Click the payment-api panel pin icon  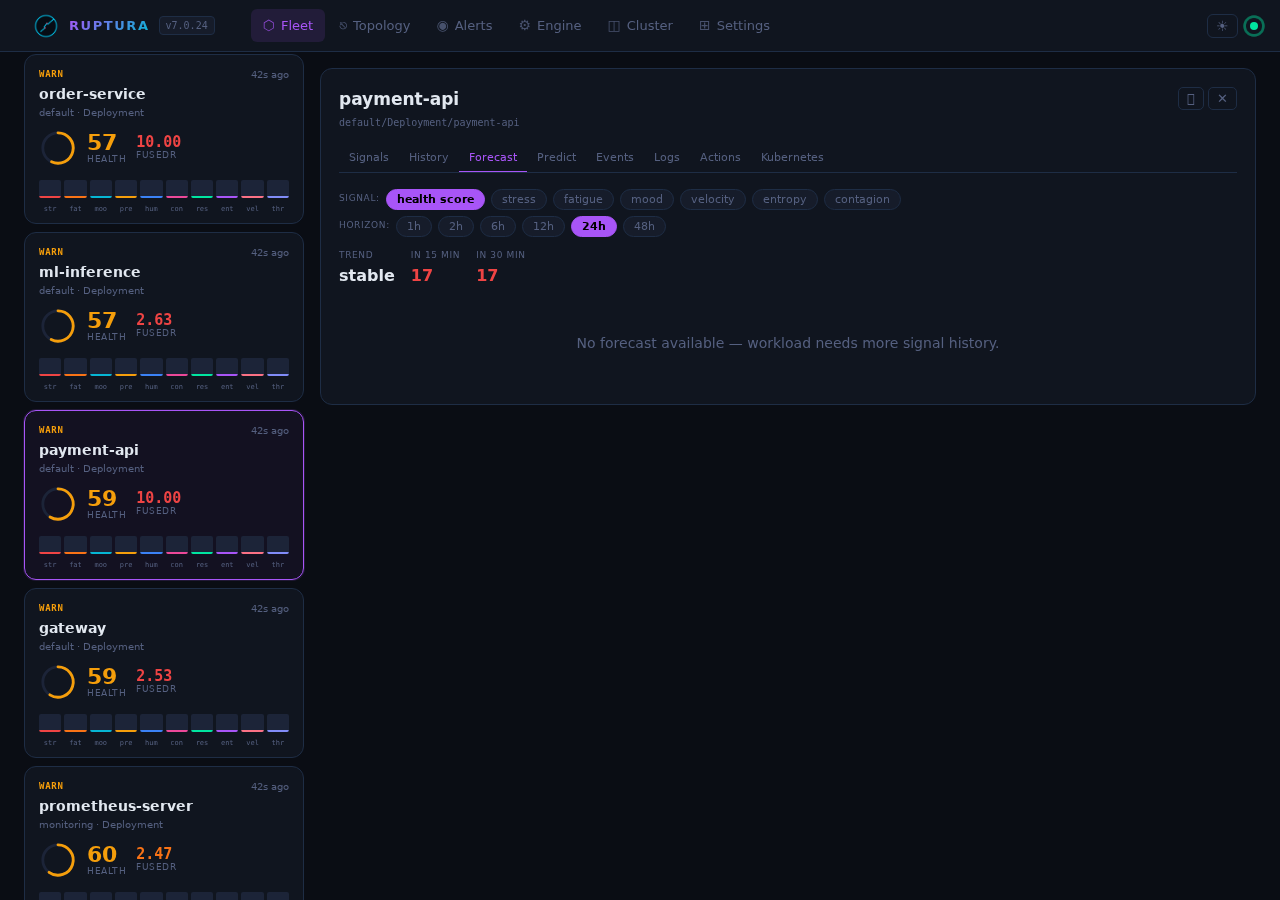(1191, 98)
